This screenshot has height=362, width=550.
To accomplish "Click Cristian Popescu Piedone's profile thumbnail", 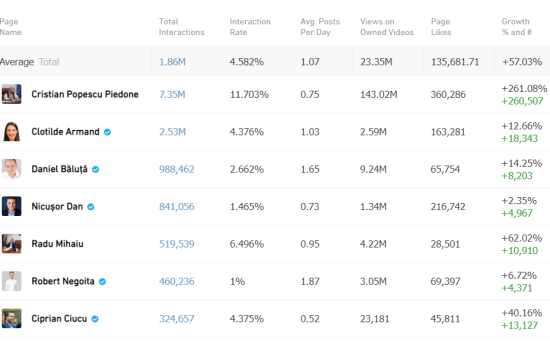I will (12, 94).
